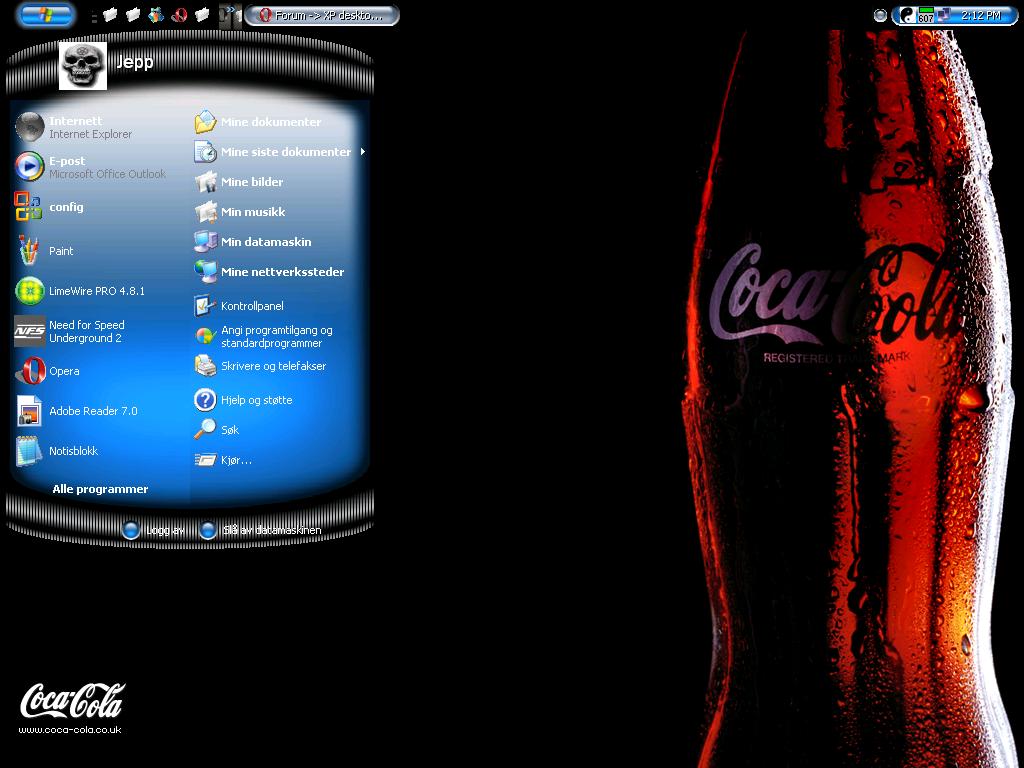Click the Microsoft Office Outlook subtitle text
The width and height of the screenshot is (1024, 768).
point(107,174)
